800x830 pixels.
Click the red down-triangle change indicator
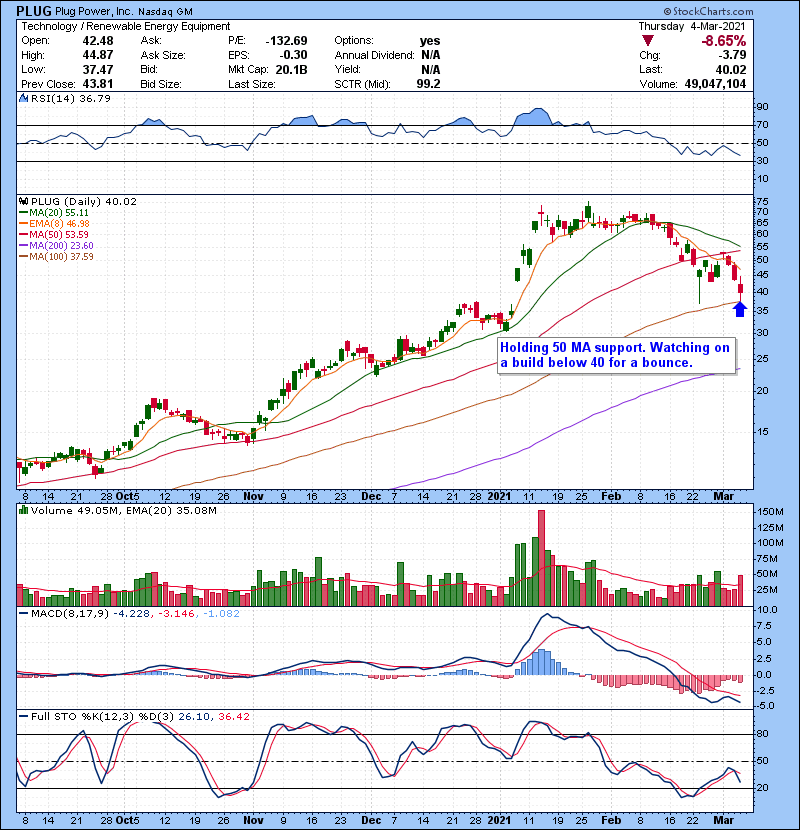pyautogui.click(x=648, y=41)
